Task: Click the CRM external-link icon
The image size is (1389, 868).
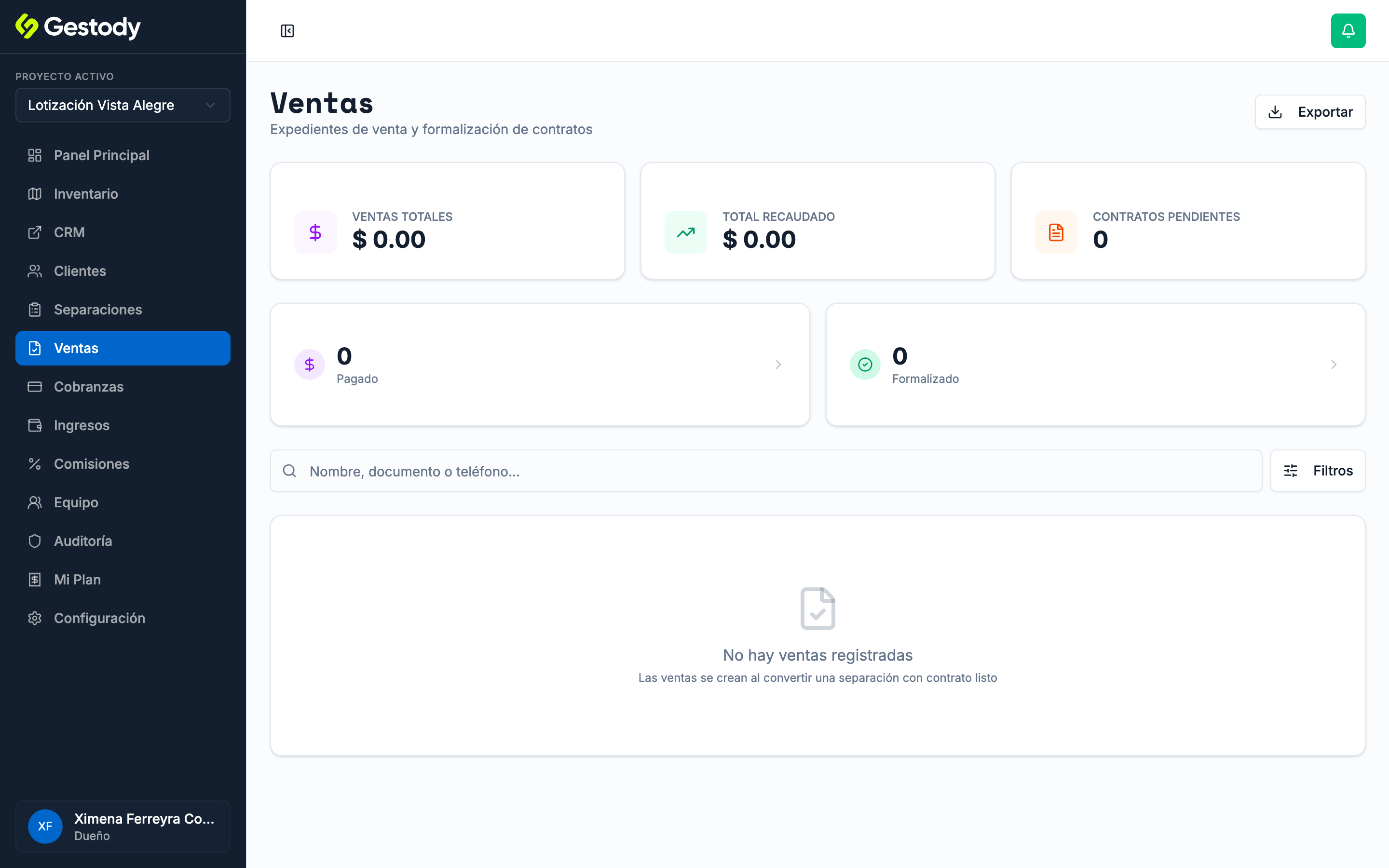Action: [x=34, y=232]
